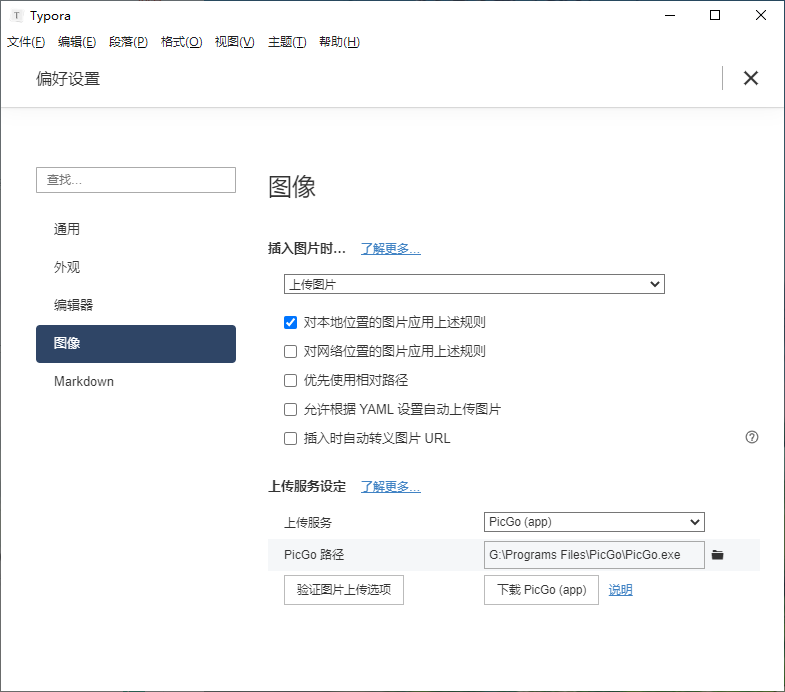Check 优先使用相对路径 option
The width and height of the screenshot is (785, 692).
point(290,381)
